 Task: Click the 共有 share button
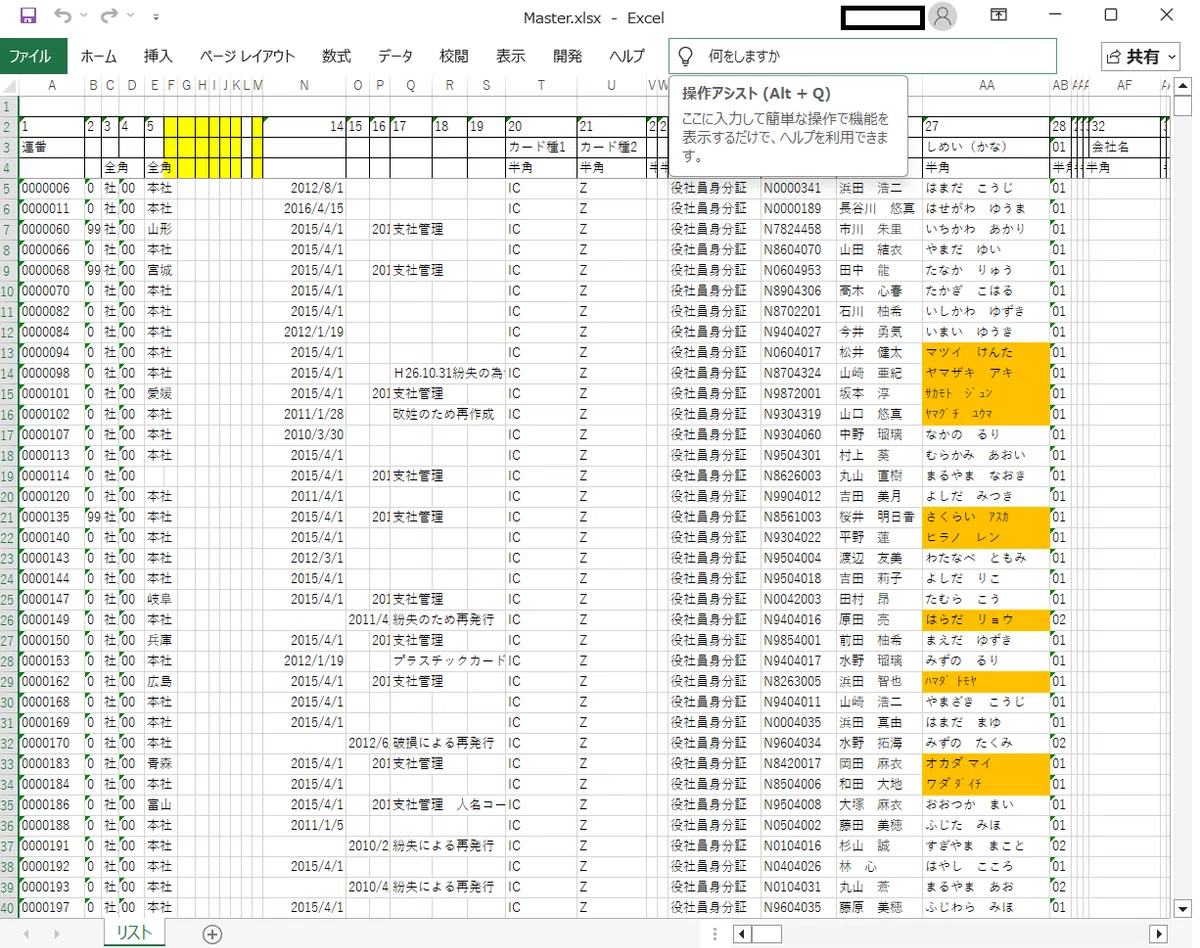(x=1141, y=57)
